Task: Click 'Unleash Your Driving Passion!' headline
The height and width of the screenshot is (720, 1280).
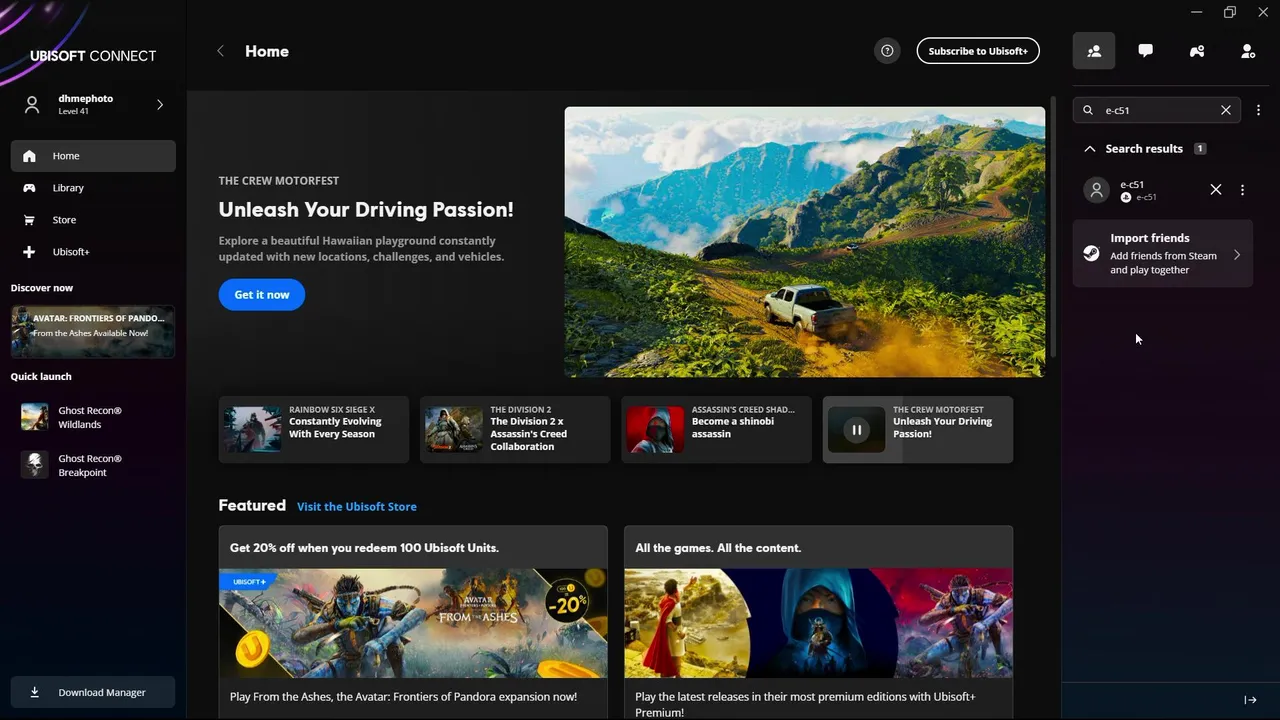Action: click(x=366, y=210)
